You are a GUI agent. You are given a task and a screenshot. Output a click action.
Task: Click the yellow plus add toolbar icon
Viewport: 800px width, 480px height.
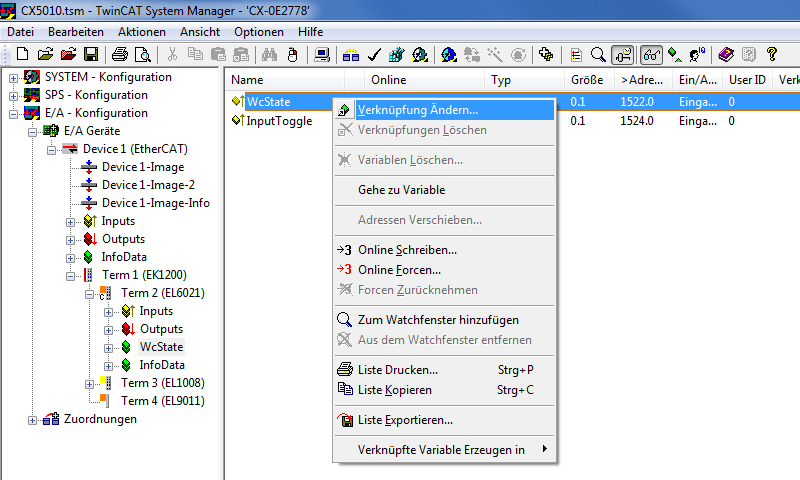pyautogui.click(x=546, y=54)
